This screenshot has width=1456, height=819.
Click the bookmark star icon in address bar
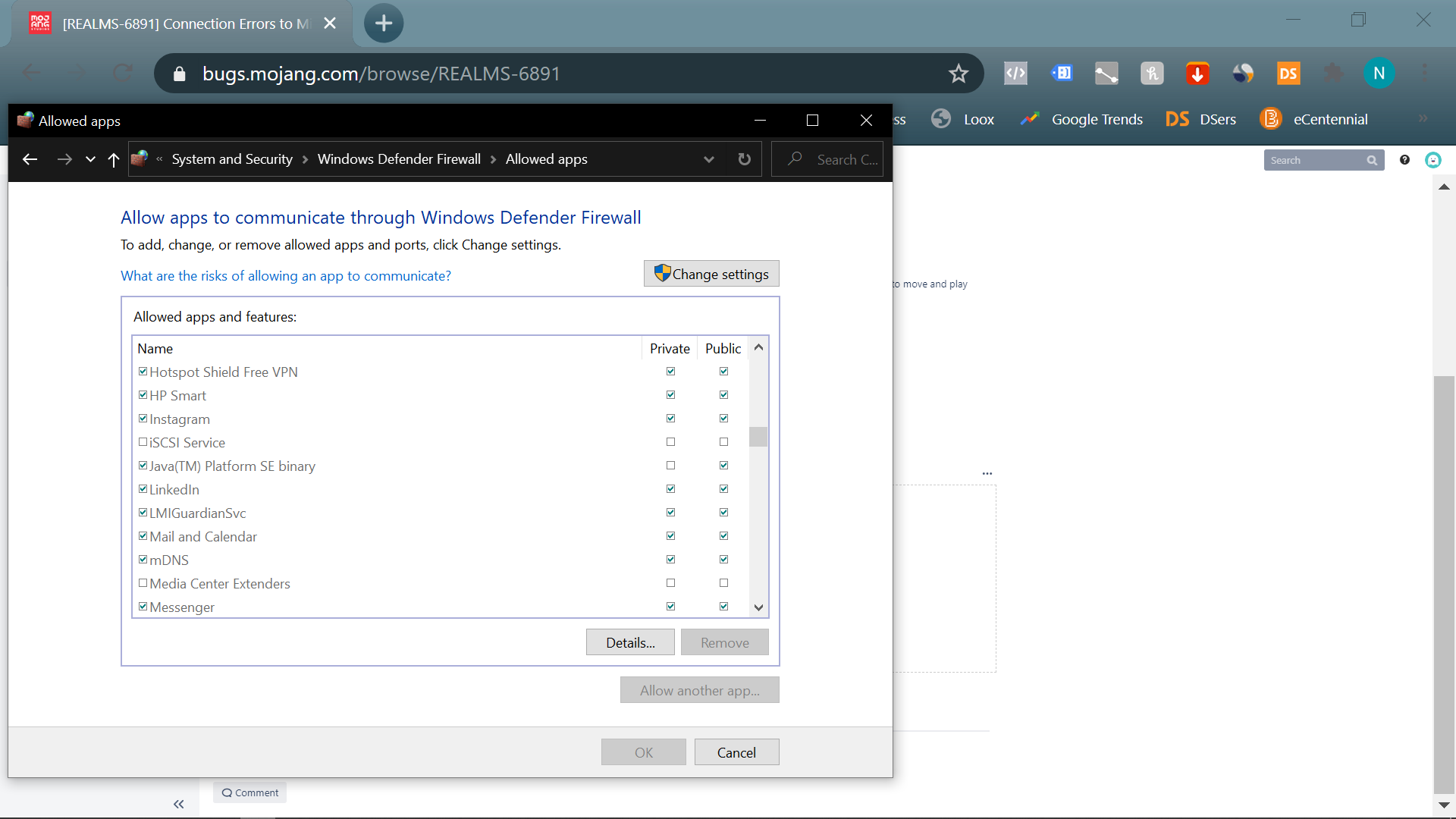pos(959,74)
